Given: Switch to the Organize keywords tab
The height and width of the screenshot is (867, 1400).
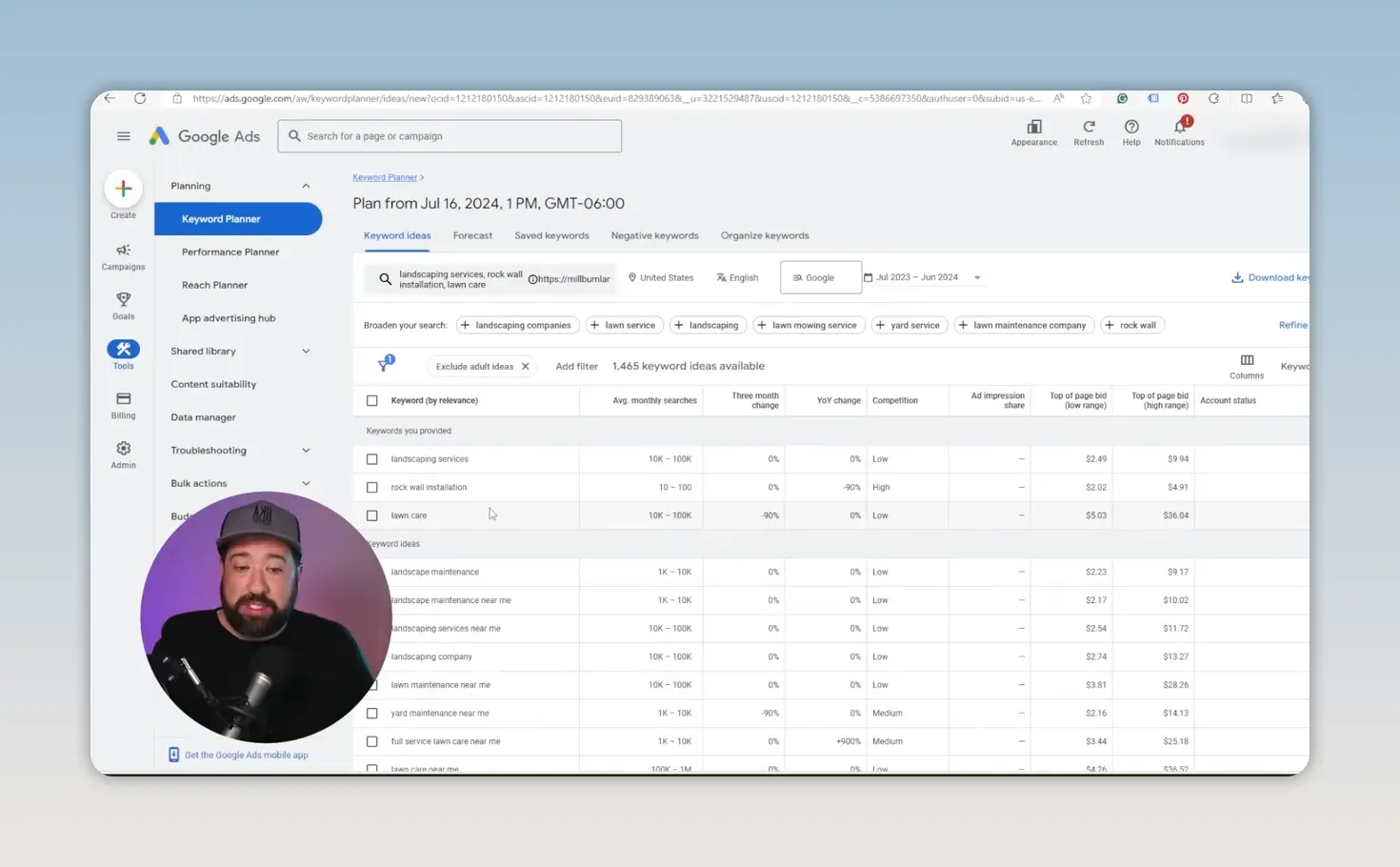Looking at the screenshot, I should [765, 235].
